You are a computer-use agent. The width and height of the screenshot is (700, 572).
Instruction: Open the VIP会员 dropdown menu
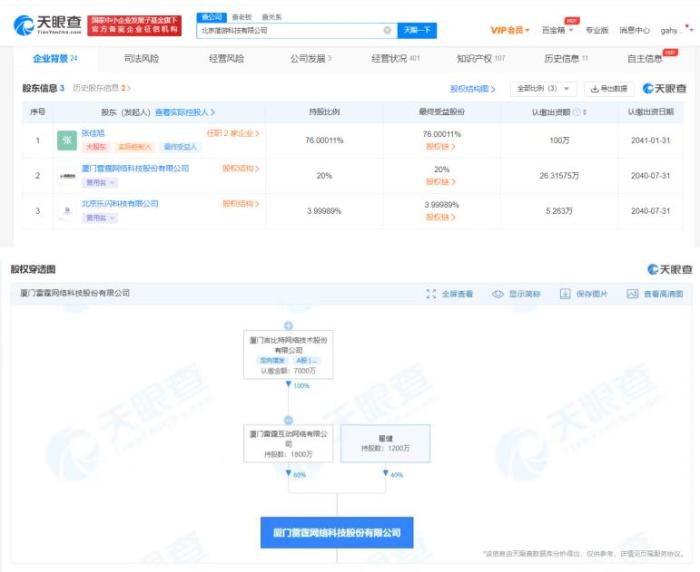coord(510,30)
